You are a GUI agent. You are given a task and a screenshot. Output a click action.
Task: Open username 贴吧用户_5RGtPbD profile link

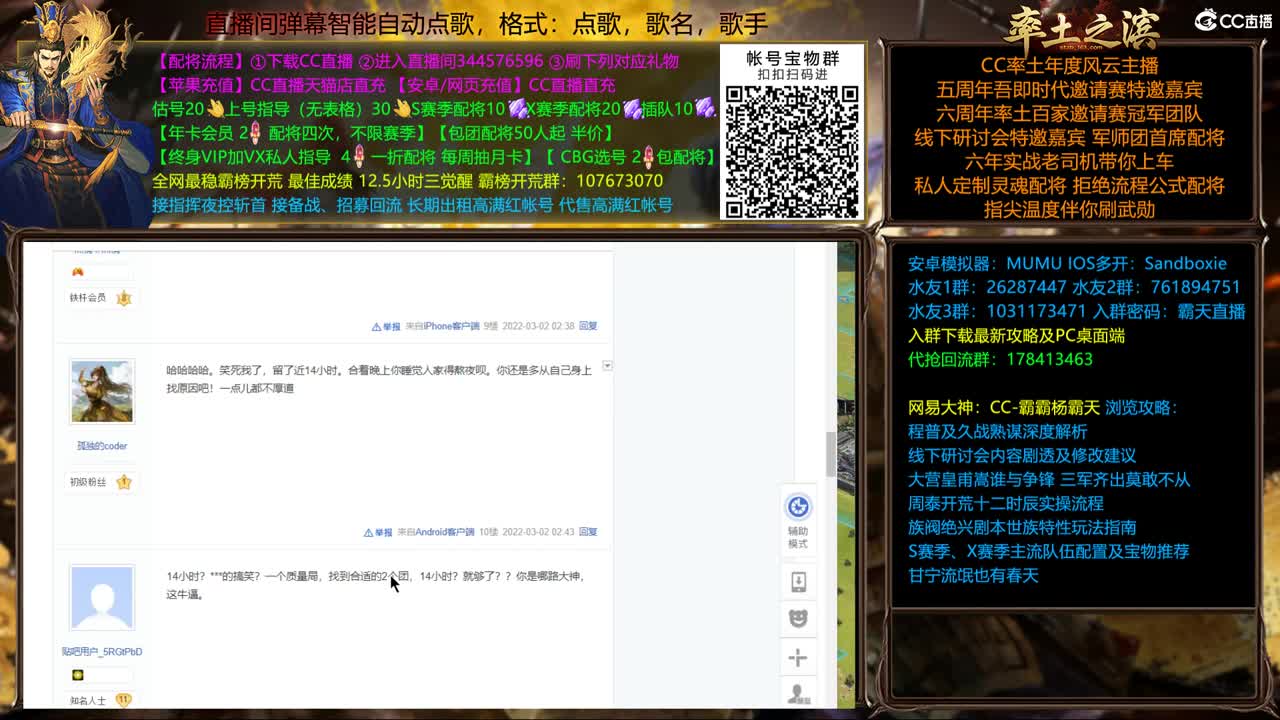[102, 652]
